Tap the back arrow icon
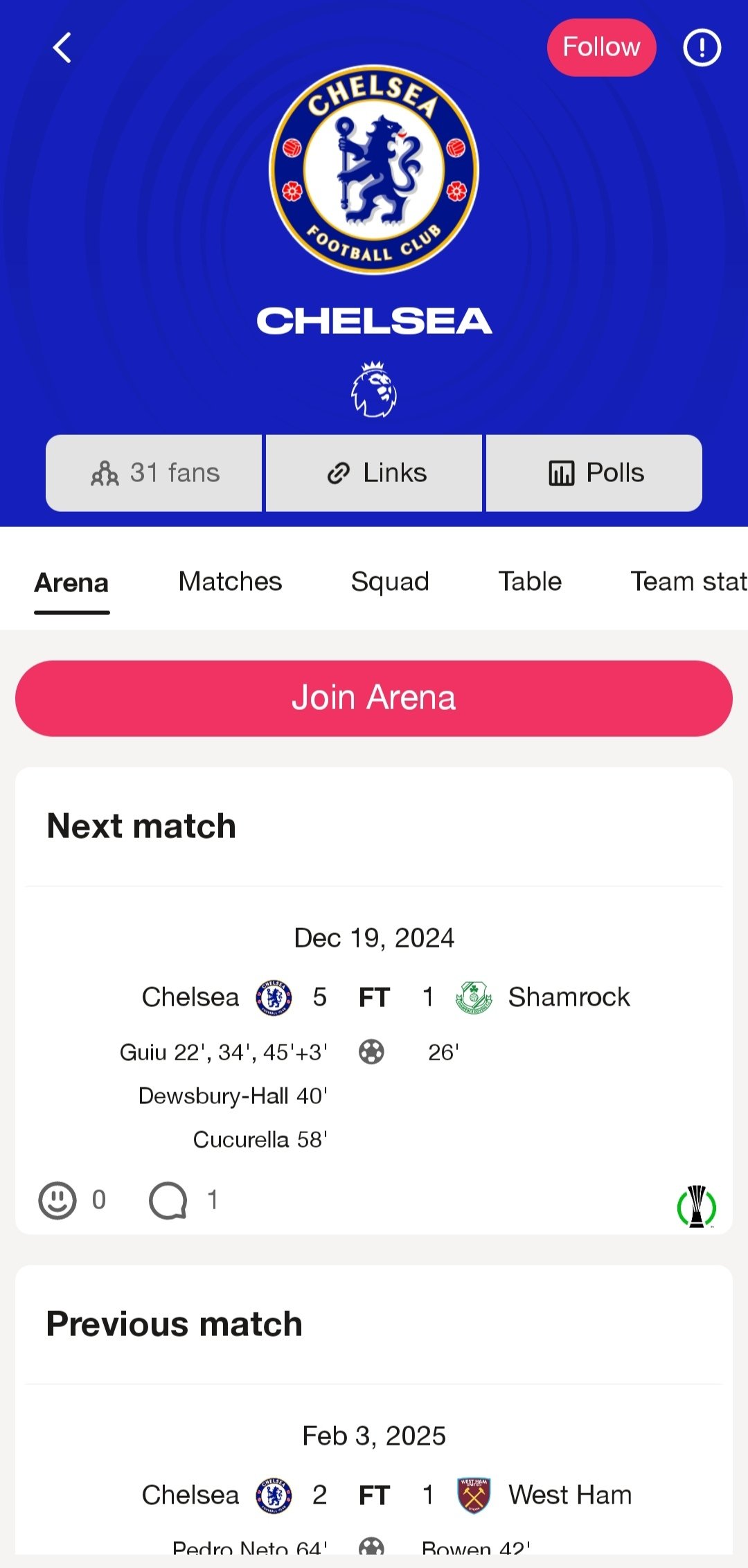 coord(62,48)
